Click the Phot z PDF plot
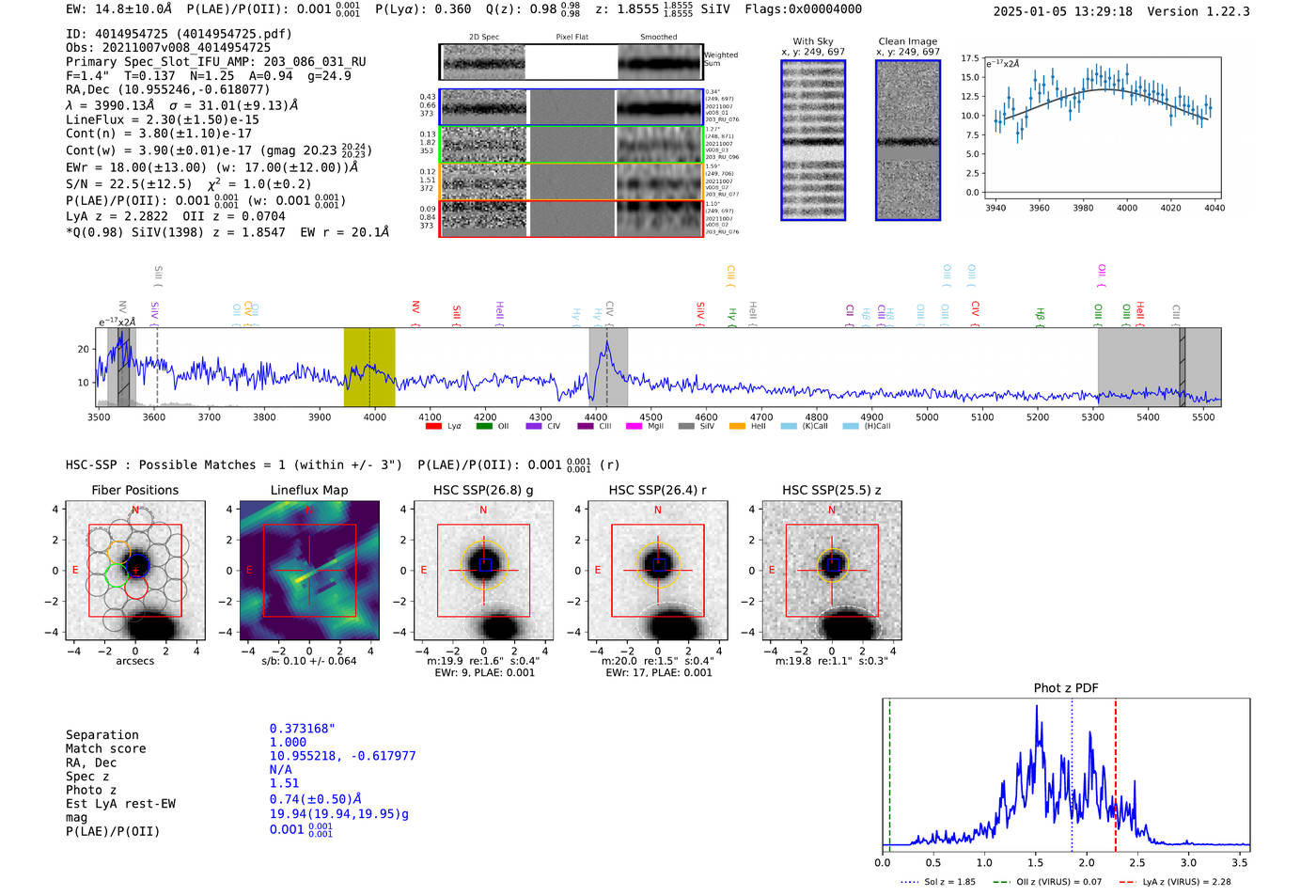Viewport: 1316px width, 896px height. coord(1066,775)
